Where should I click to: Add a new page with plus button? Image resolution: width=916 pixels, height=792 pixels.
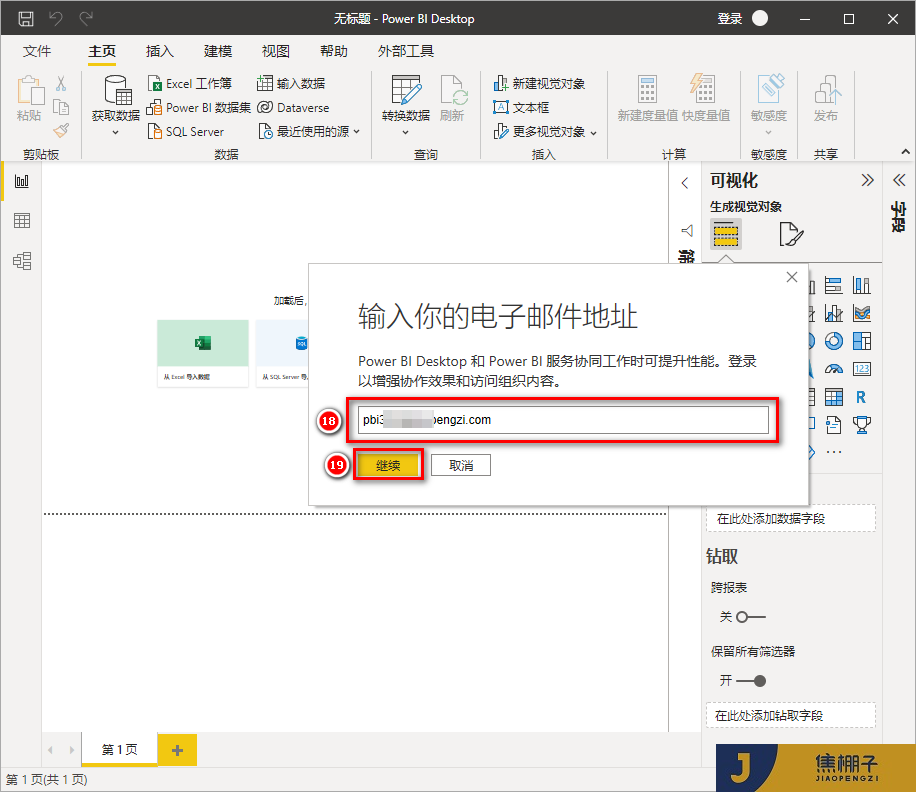point(178,750)
